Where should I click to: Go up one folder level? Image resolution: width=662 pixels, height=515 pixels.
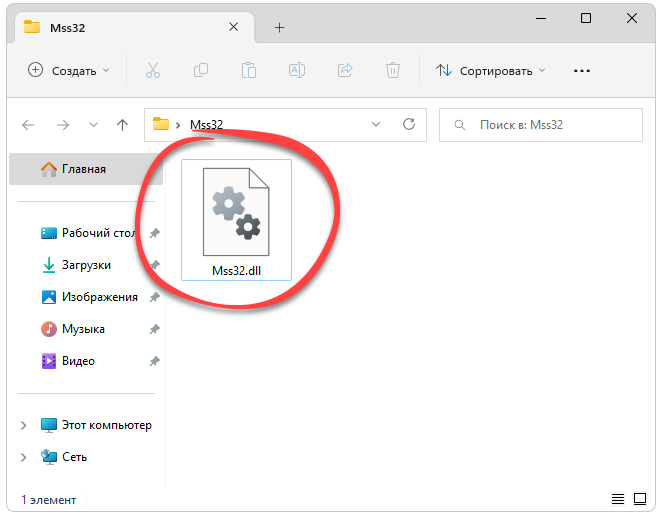point(122,125)
